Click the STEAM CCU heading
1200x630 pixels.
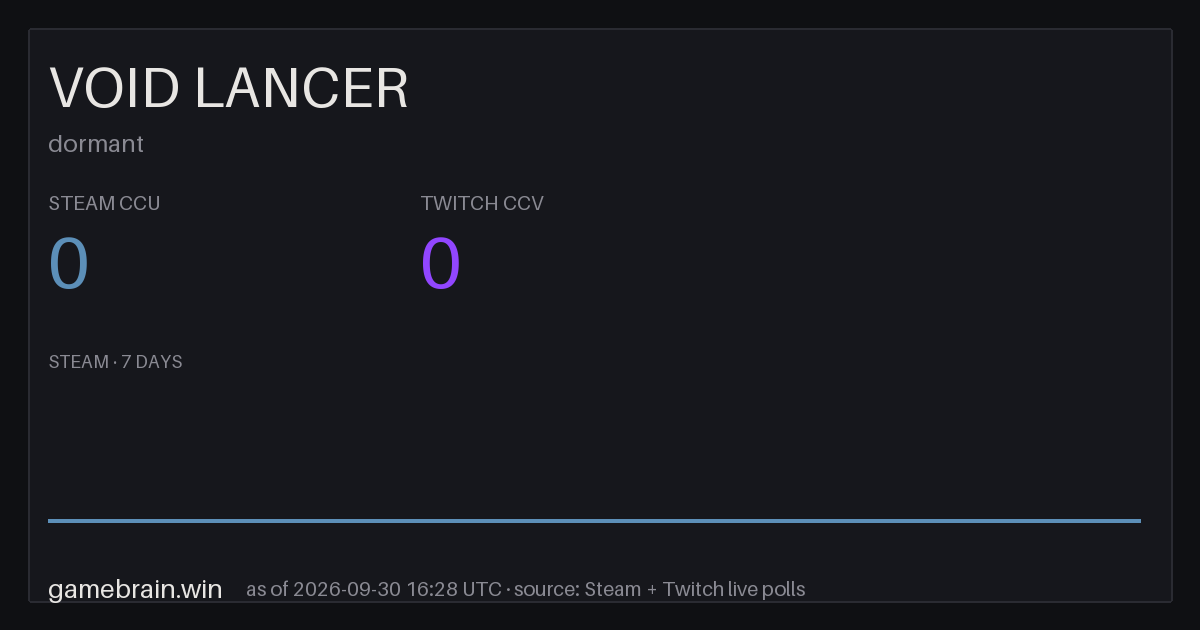click(x=104, y=204)
